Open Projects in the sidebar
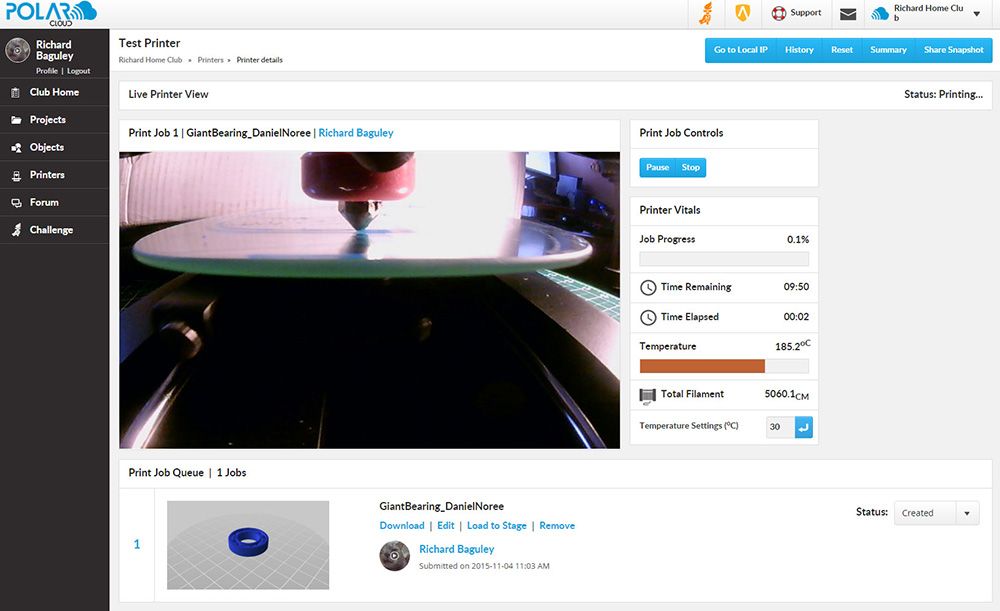Screen dimensions: 1000x611 pos(54,120)
